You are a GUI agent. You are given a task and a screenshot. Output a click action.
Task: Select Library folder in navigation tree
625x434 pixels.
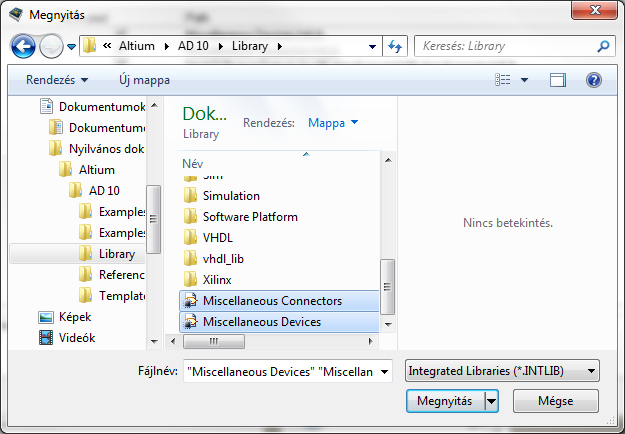(x=117, y=254)
